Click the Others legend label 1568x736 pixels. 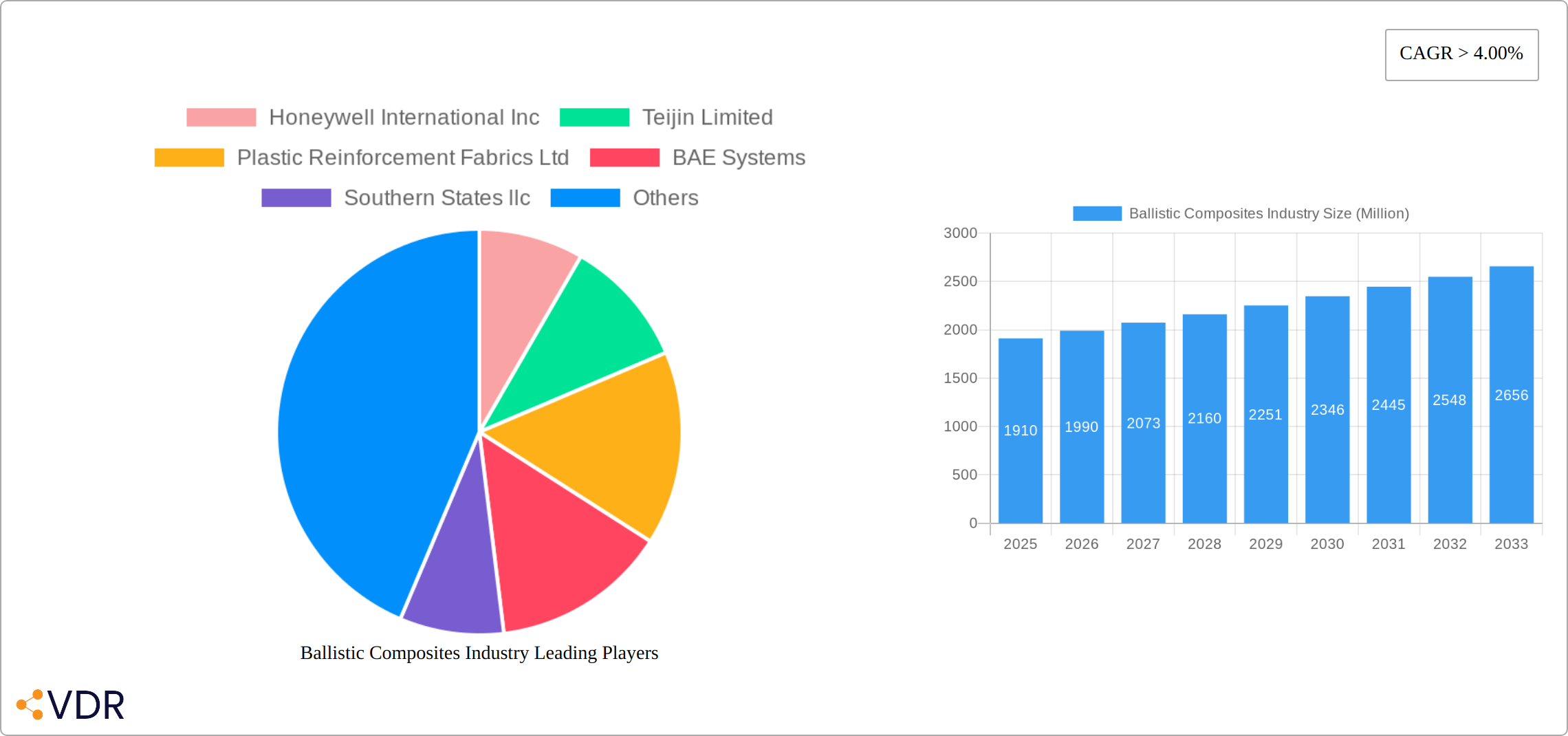click(665, 198)
